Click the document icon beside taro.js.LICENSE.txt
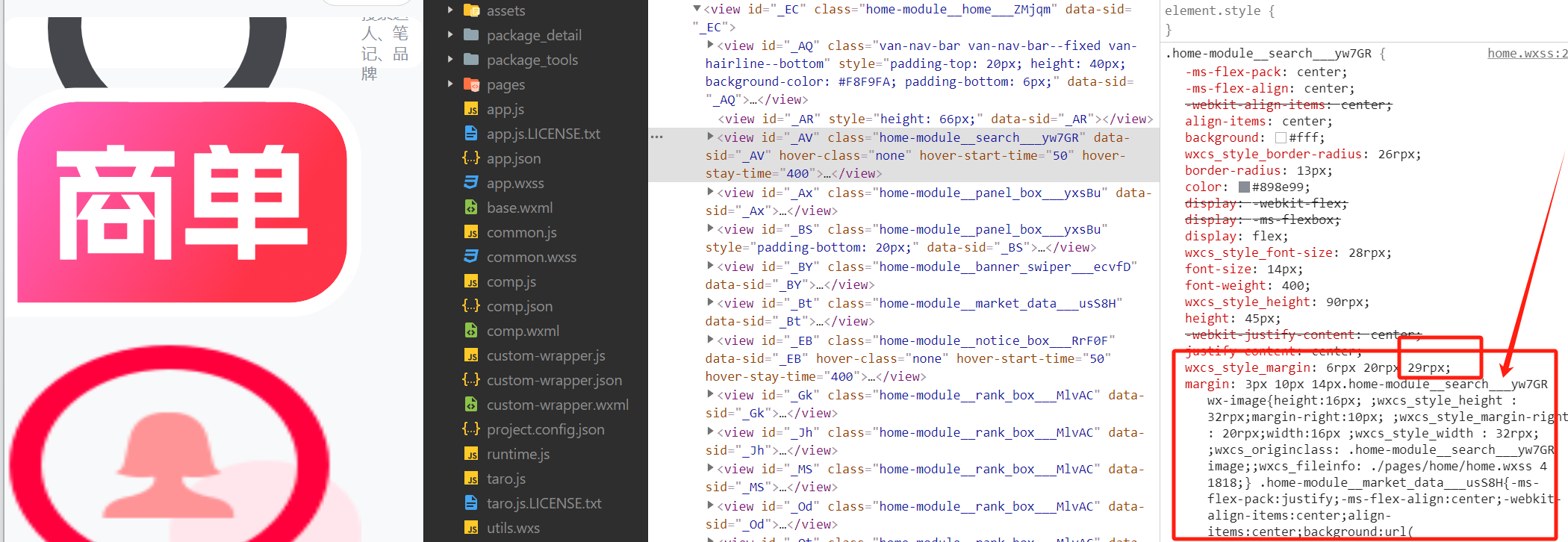This screenshot has height=542, width=1568. pyautogui.click(x=471, y=503)
